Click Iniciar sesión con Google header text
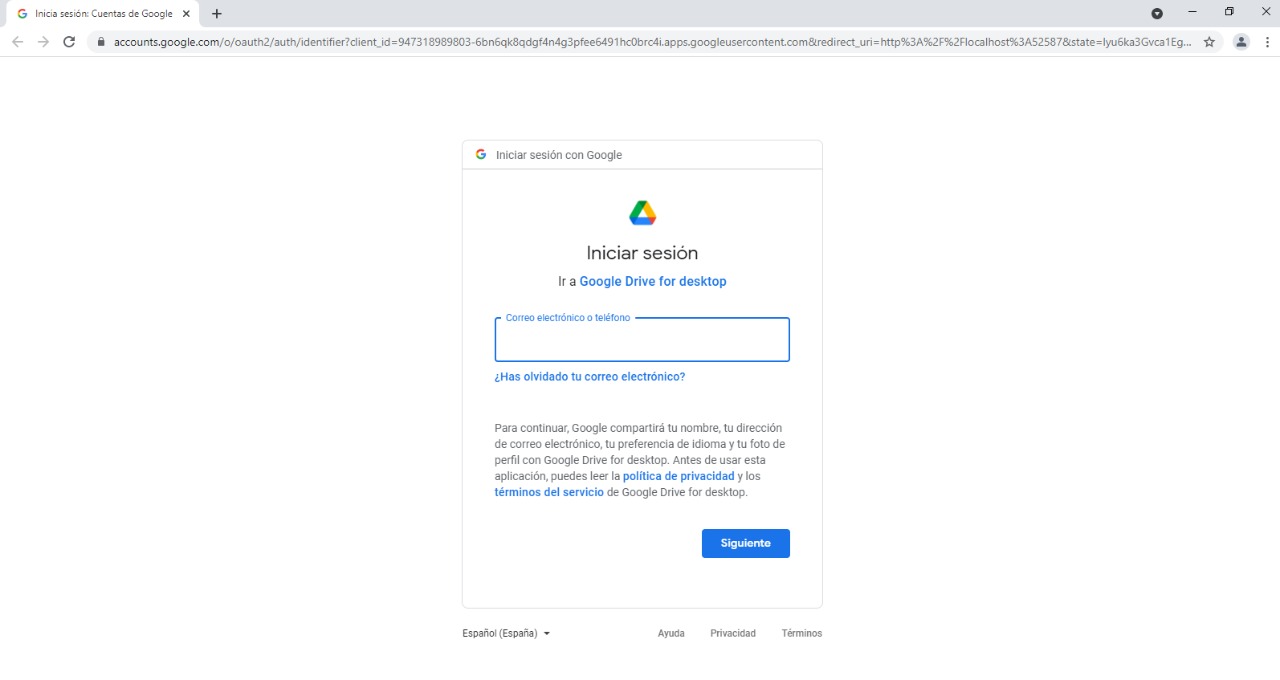 (x=559, y=155)
